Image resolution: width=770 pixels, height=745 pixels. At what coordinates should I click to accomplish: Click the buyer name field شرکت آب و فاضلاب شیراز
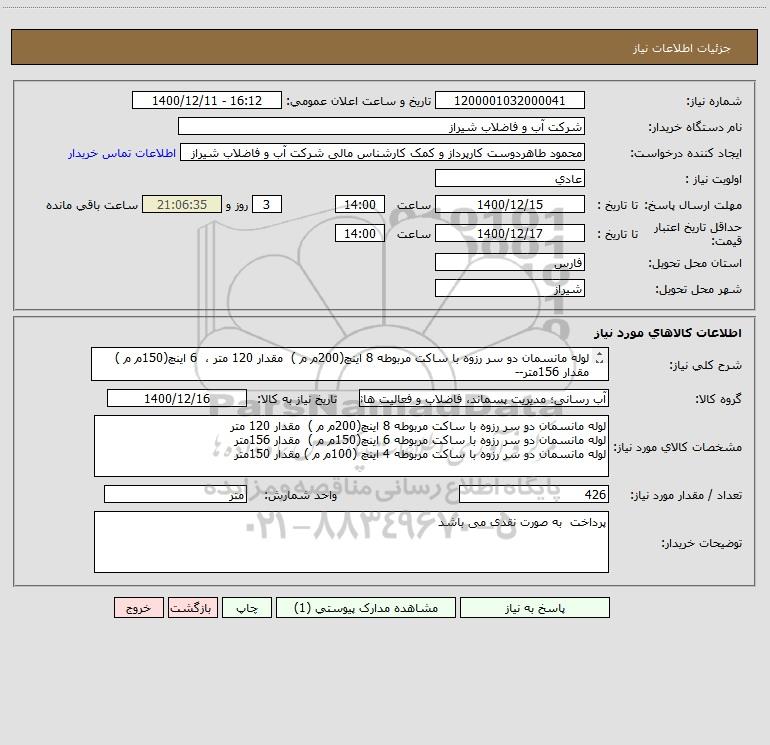pyautogui.click(x=381, y=126)
